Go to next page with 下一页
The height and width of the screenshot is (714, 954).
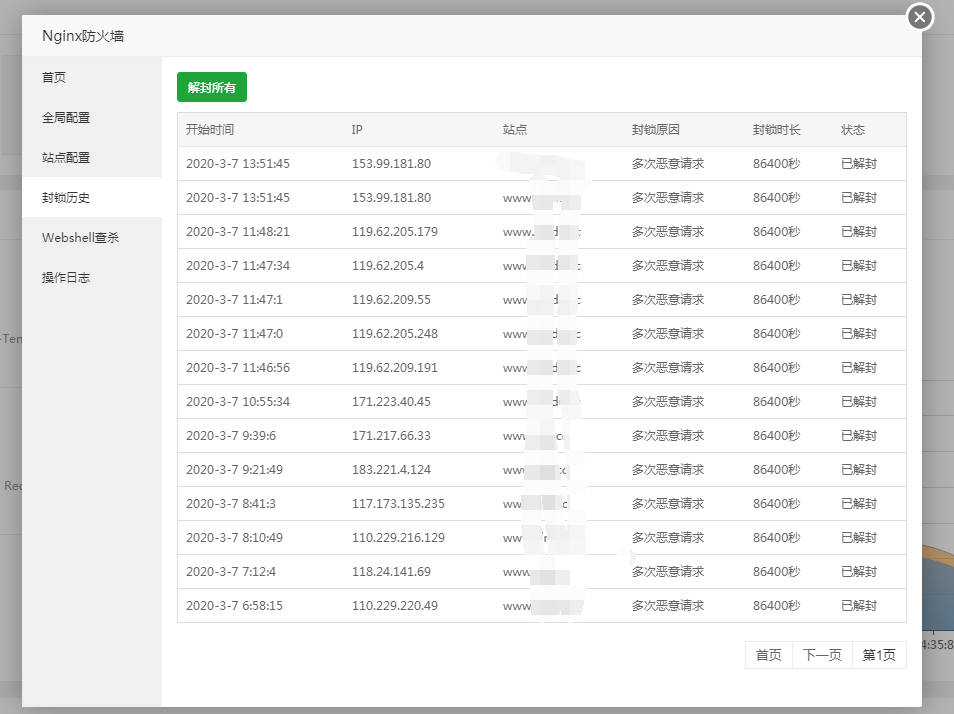click(x=822, y=655)
